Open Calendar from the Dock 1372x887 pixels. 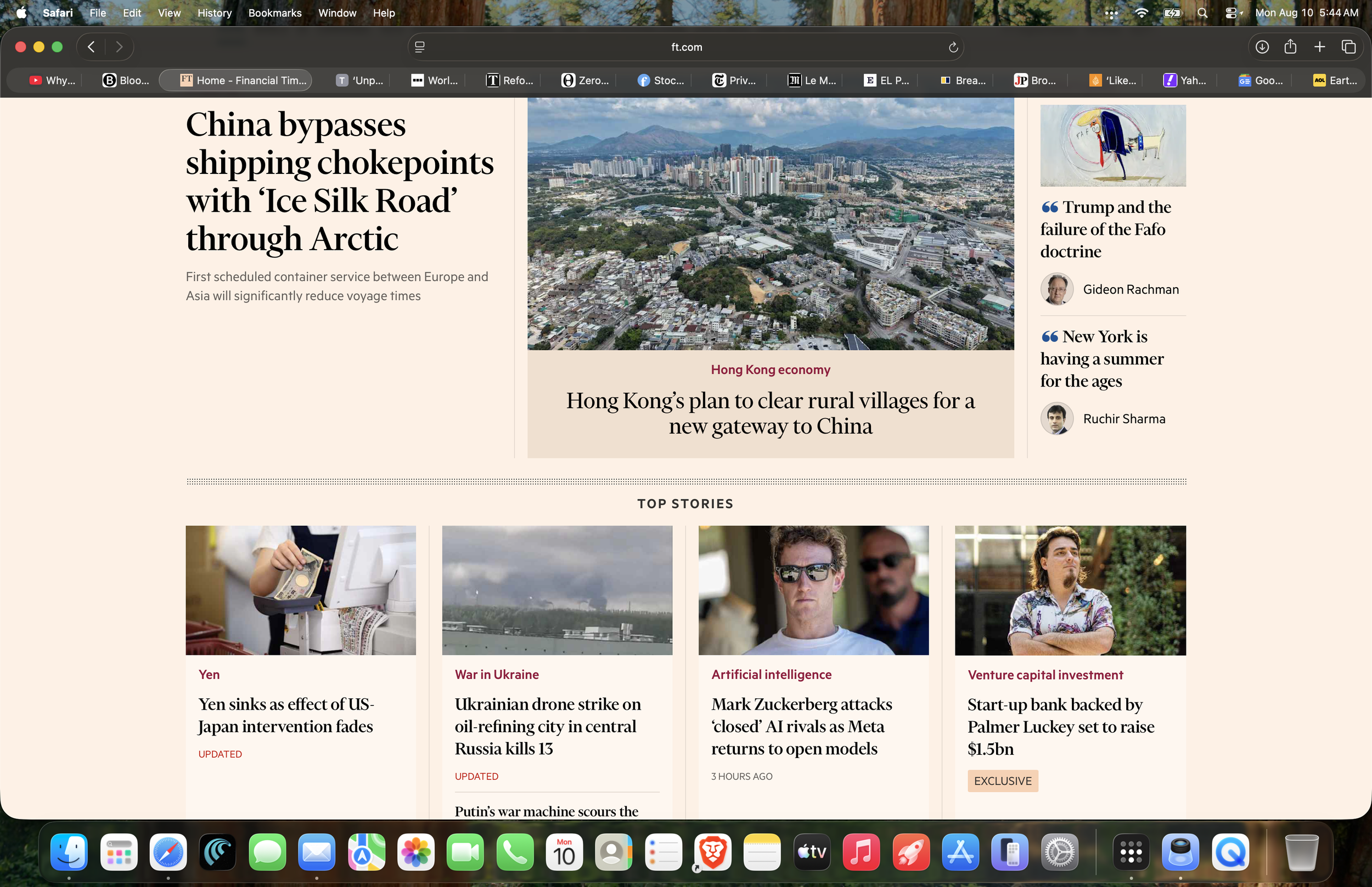pos(564,851)
